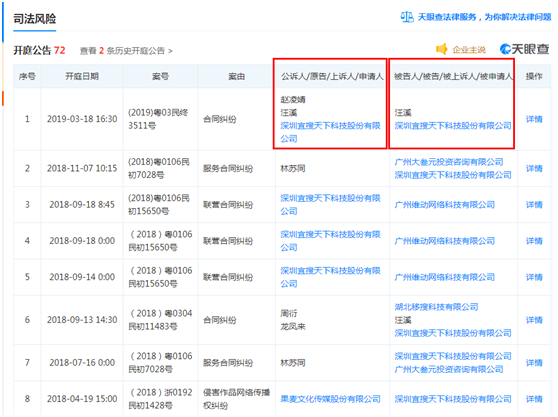Open 详情 for the 2018-07-16 case
The width and height of the screenshot is (558, 417).
534,363
